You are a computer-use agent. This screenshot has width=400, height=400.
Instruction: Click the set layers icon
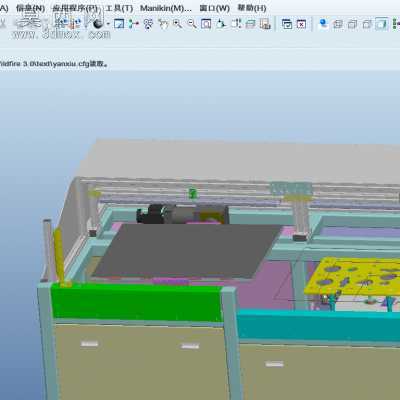pos(250,24)
